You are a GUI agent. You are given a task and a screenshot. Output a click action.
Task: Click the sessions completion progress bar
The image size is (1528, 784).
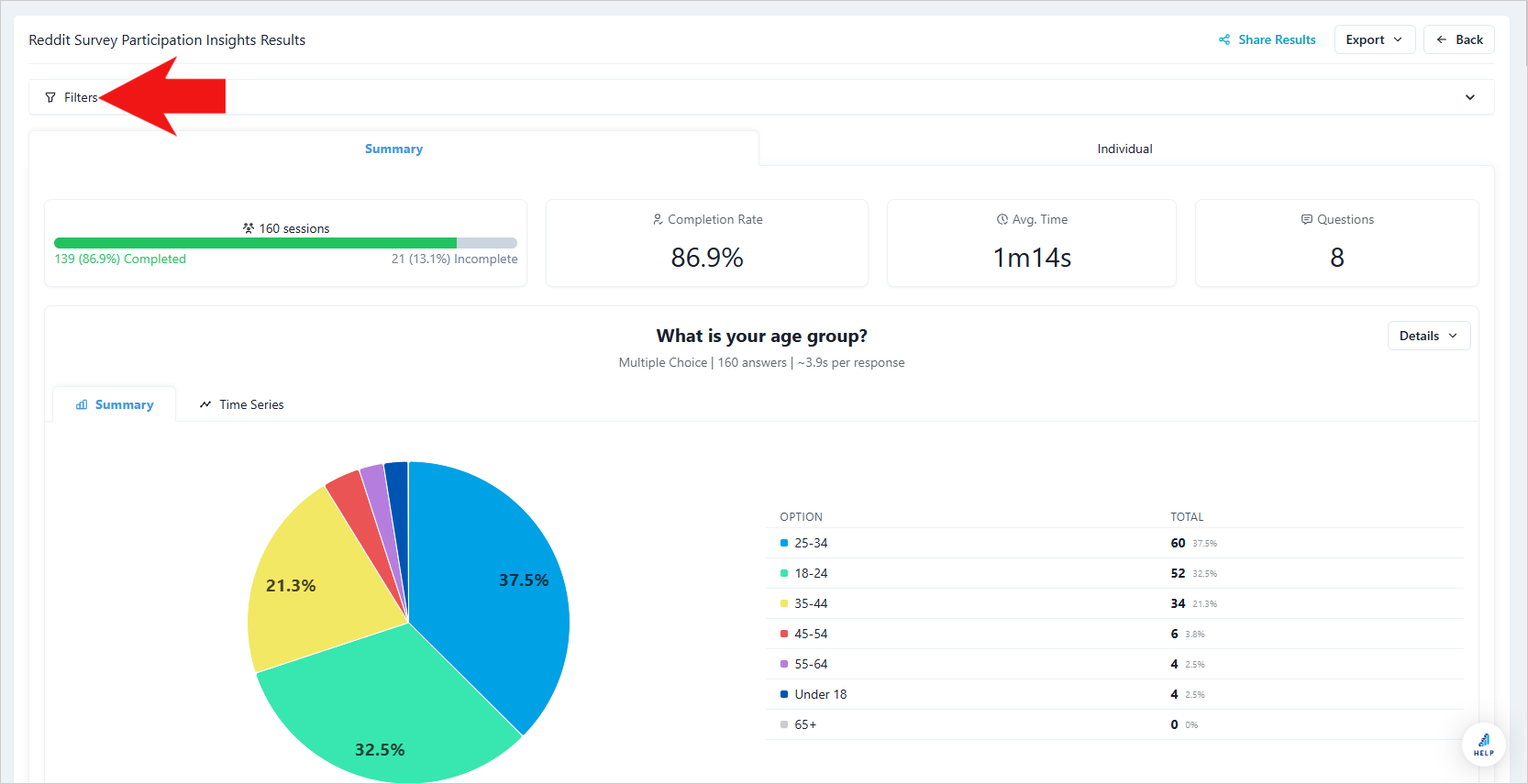[285, 243]
